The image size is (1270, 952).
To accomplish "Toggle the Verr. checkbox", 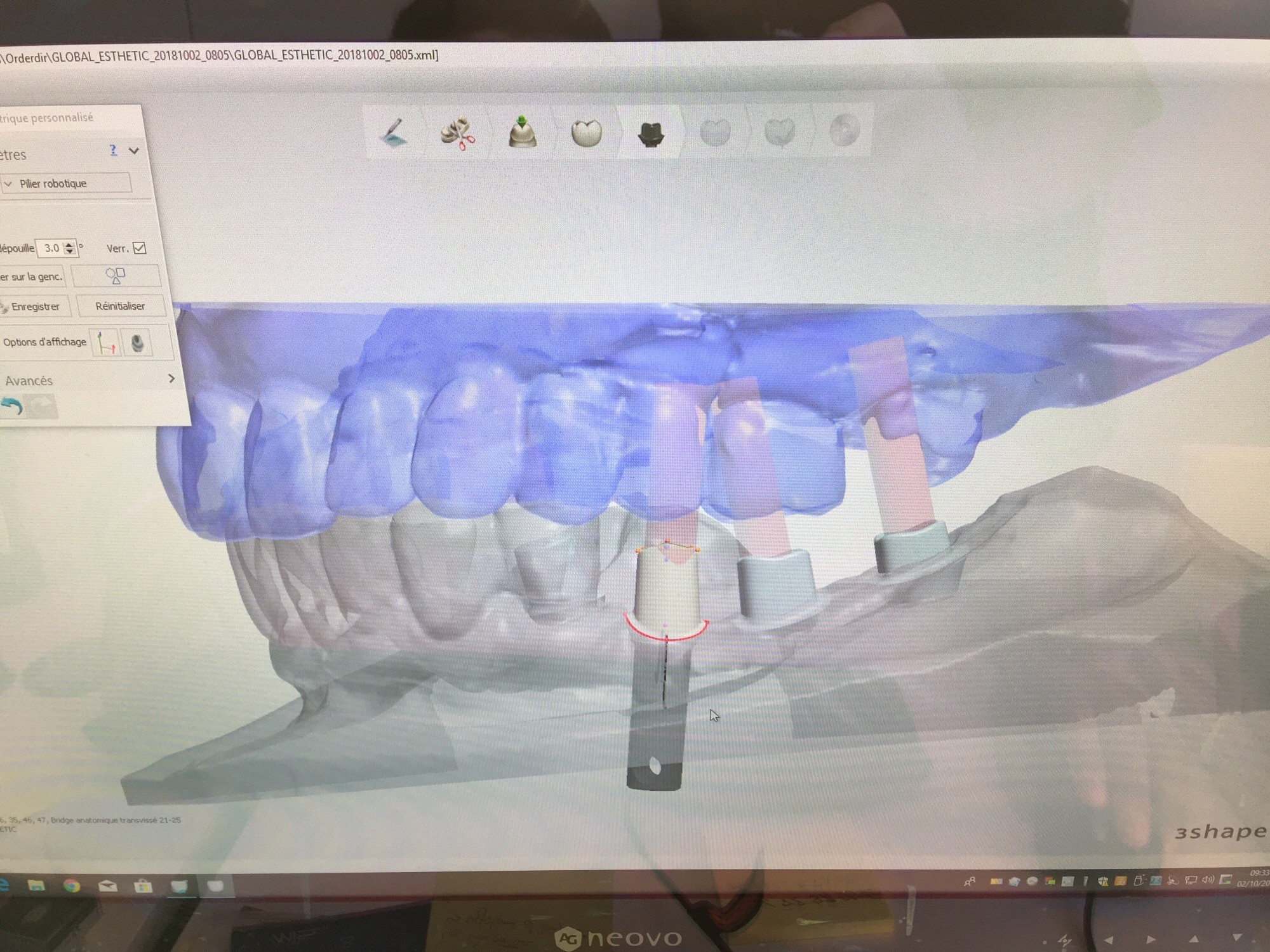I will (x=140, y=248).
